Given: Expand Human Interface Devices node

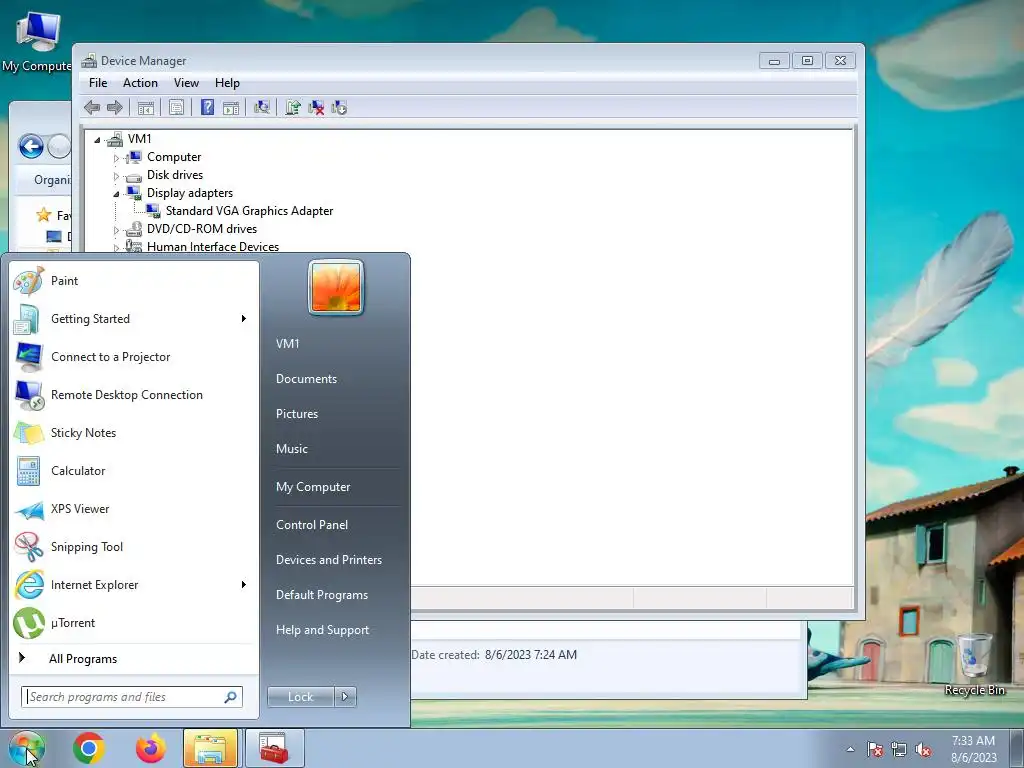Looking at the screenshot, I should (x=116, y=248).
